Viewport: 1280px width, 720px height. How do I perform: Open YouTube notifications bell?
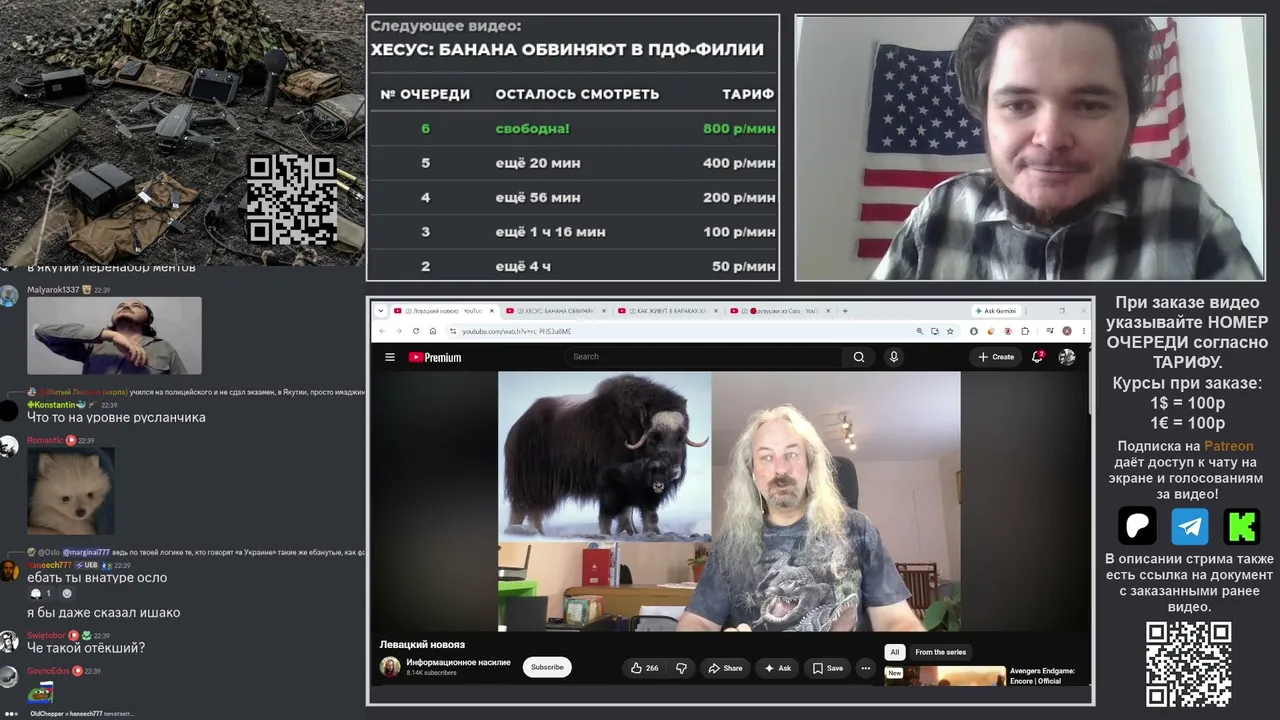(x=1038, y=357)
